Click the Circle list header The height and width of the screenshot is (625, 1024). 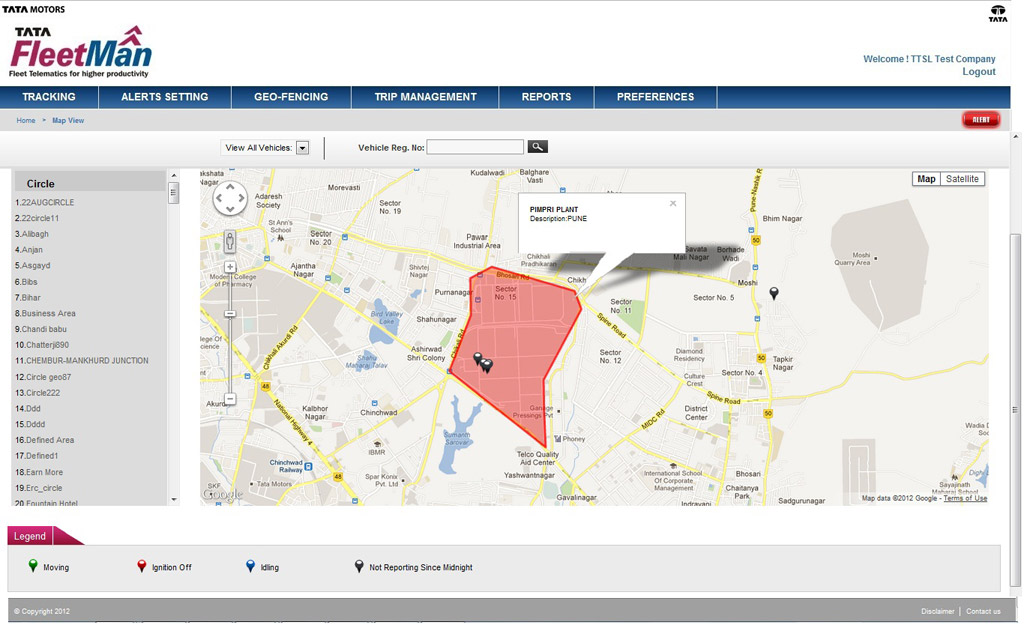89,184
